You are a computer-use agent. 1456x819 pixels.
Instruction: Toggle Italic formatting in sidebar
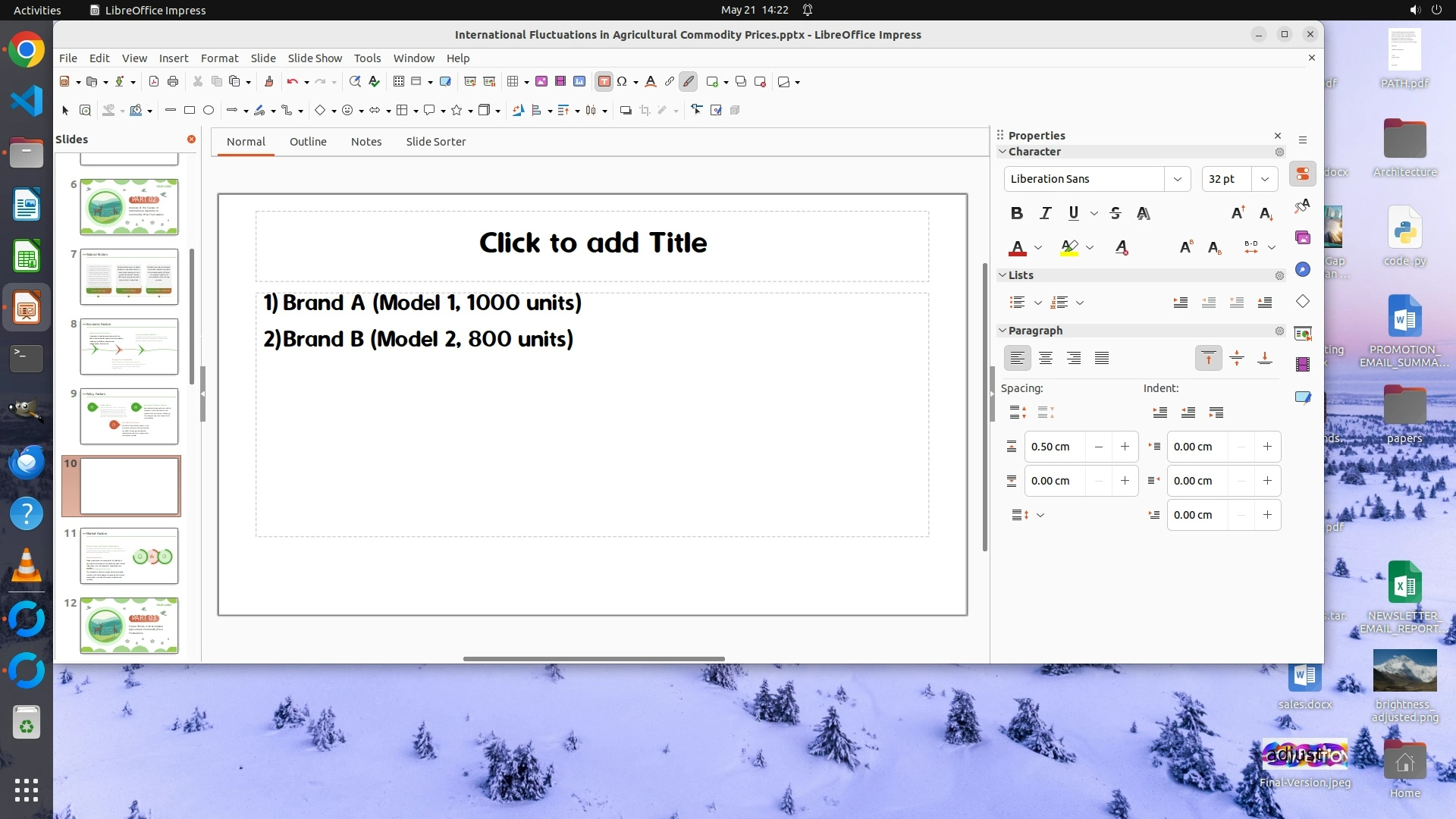click(x=1045, y=214)
